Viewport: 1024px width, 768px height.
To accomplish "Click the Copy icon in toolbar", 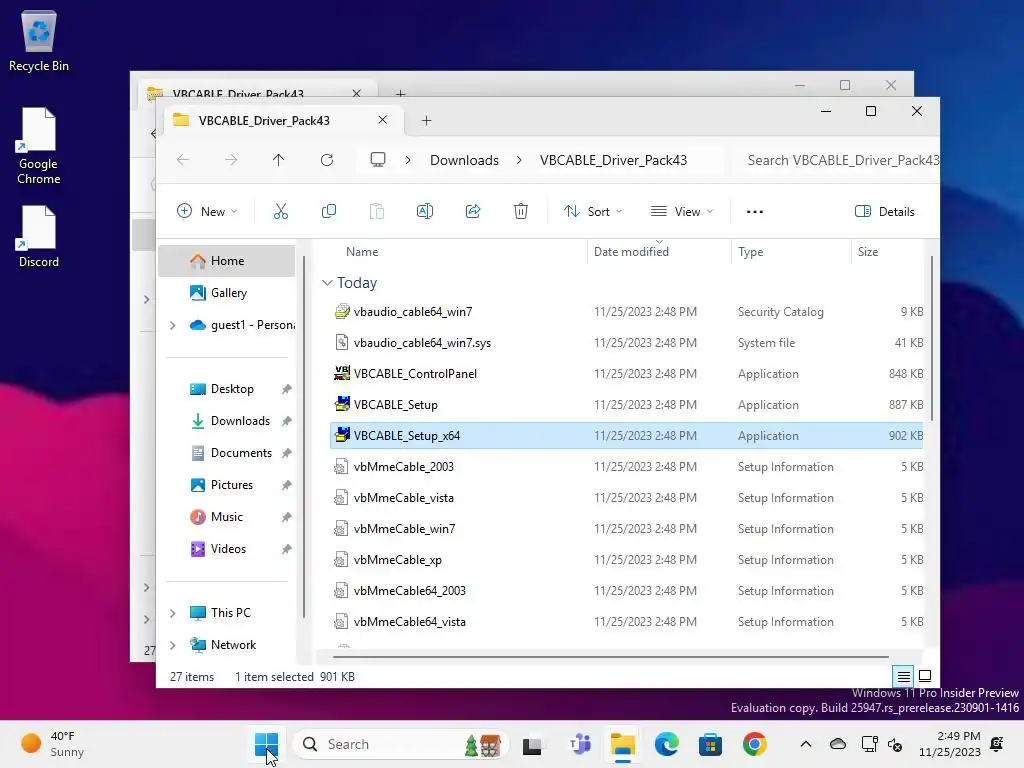I will (329, 212).
